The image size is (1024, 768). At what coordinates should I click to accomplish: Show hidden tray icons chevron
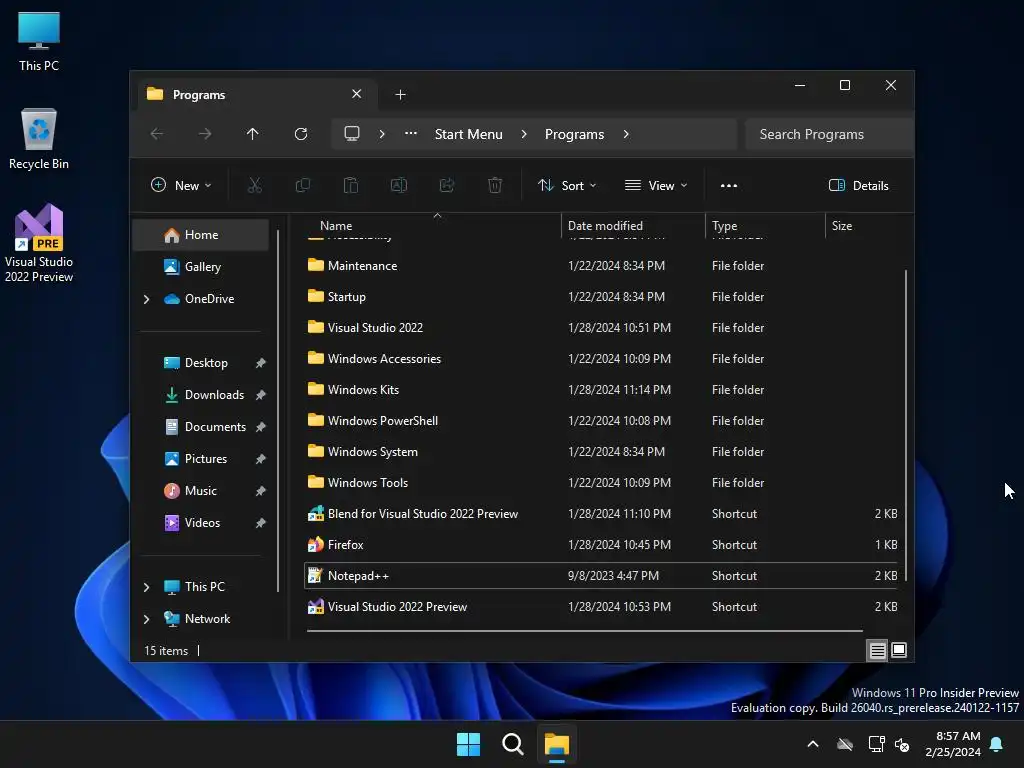tap(813, 744)
